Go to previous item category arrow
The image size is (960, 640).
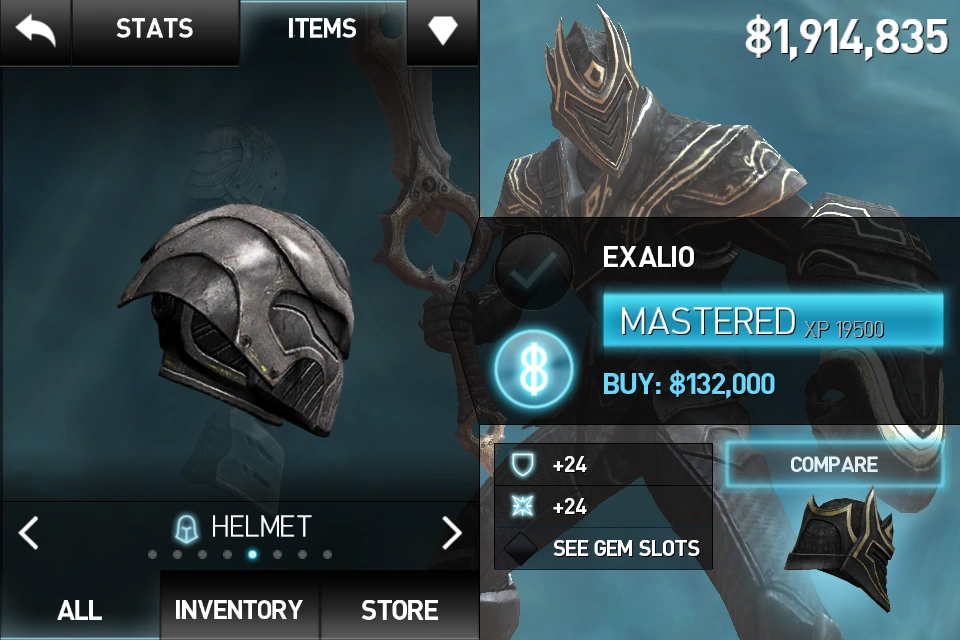pos(28,532)
